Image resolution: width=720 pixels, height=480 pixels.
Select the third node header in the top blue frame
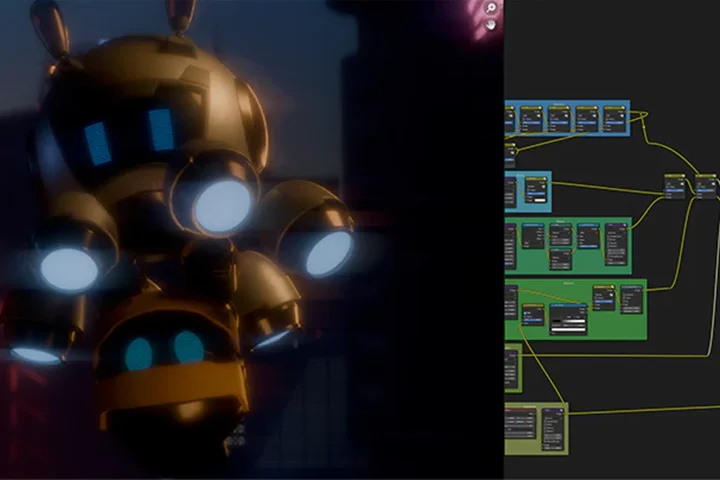(559, 108)
